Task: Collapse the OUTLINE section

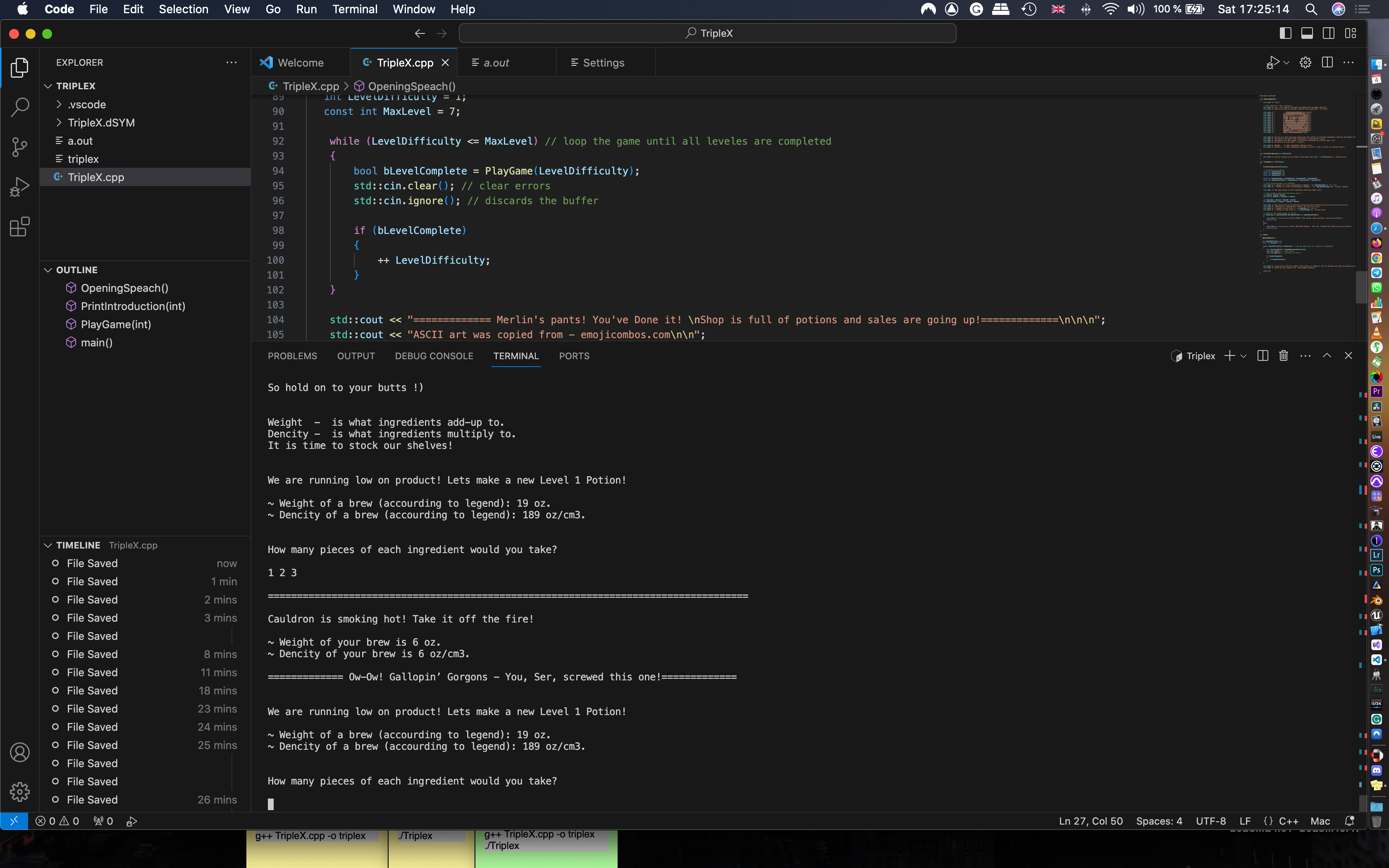Action: 76,270
